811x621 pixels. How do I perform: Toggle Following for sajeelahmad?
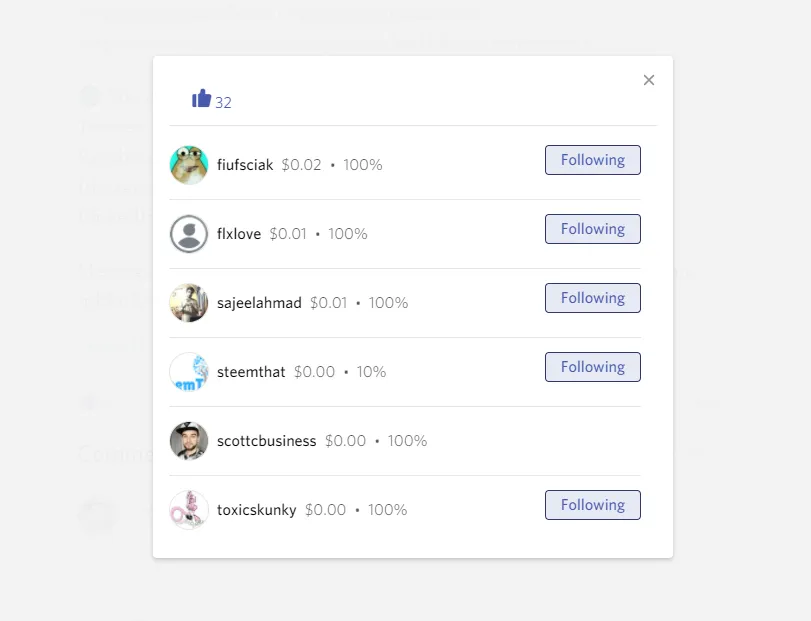pyautogui.click(x=593, y=298)
